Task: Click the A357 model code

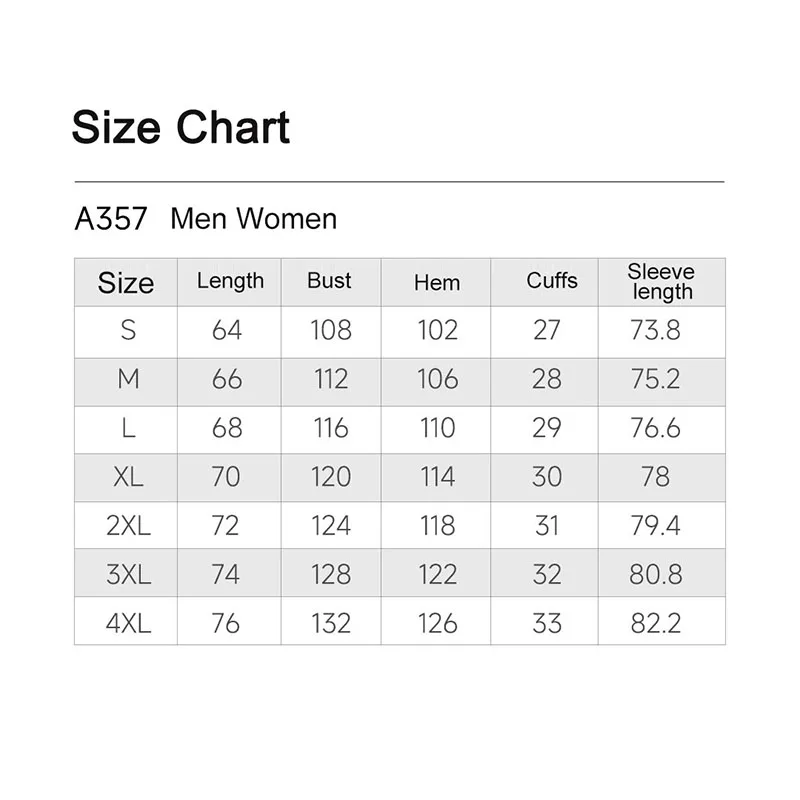Action: click(111, 219)
